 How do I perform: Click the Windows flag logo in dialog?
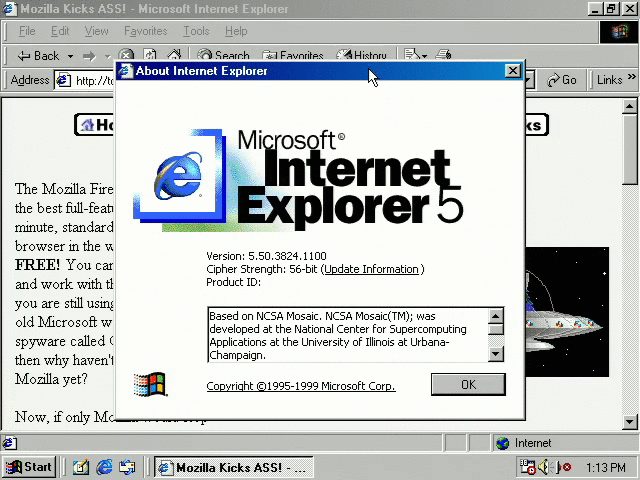coord(150,384)
